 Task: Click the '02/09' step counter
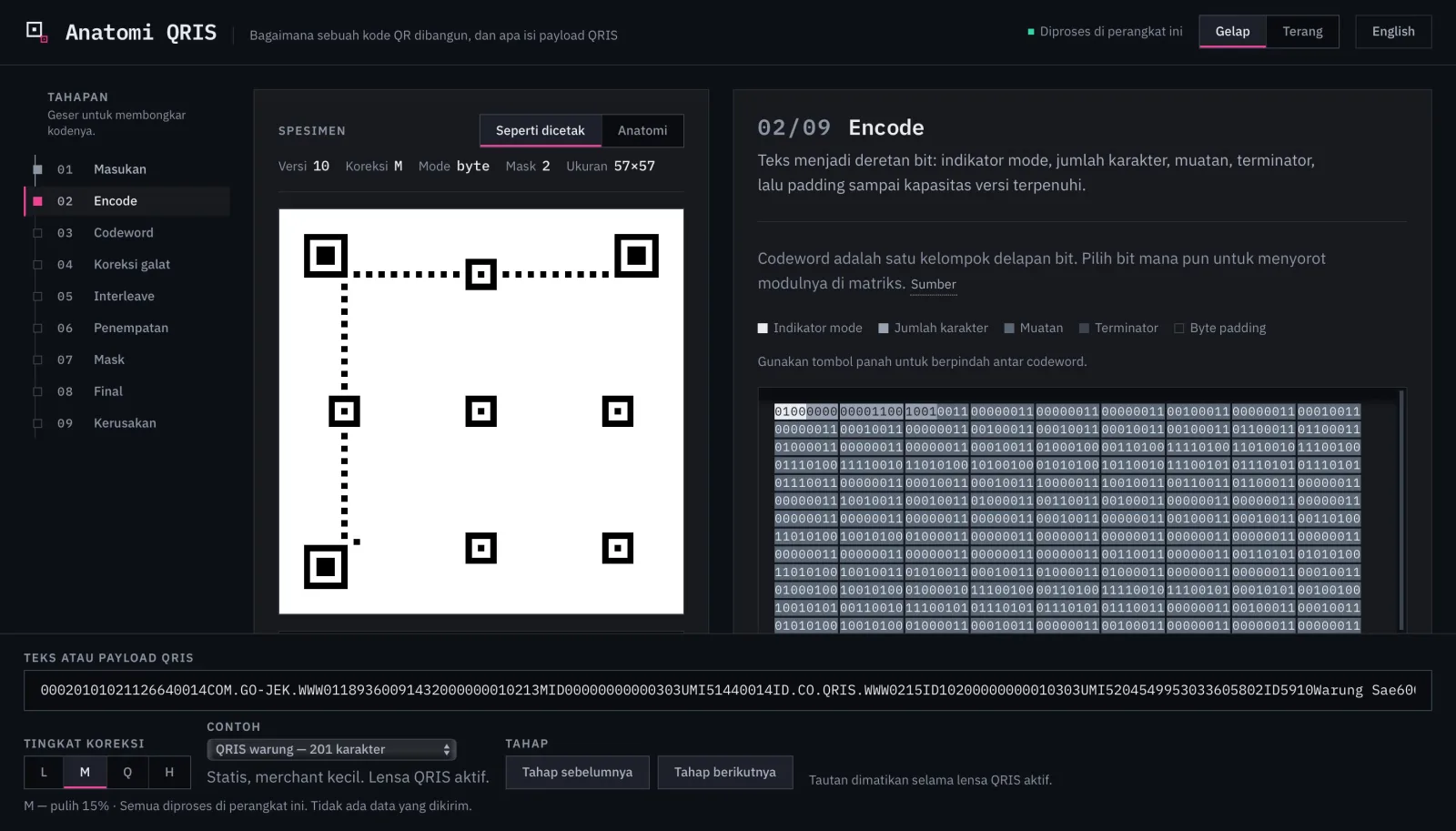[794, 128]
